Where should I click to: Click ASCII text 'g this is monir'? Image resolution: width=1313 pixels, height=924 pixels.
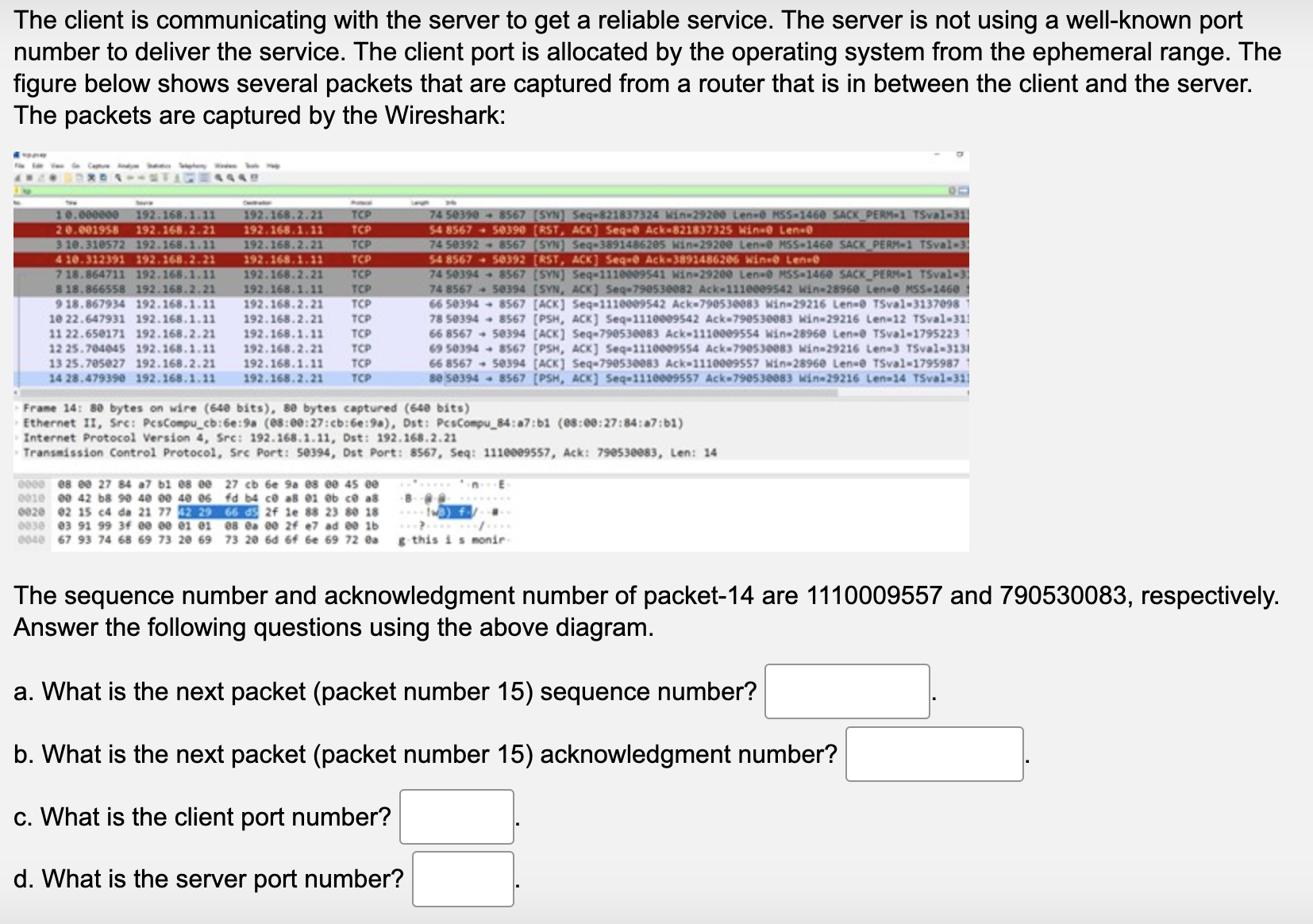pos(452,540)
